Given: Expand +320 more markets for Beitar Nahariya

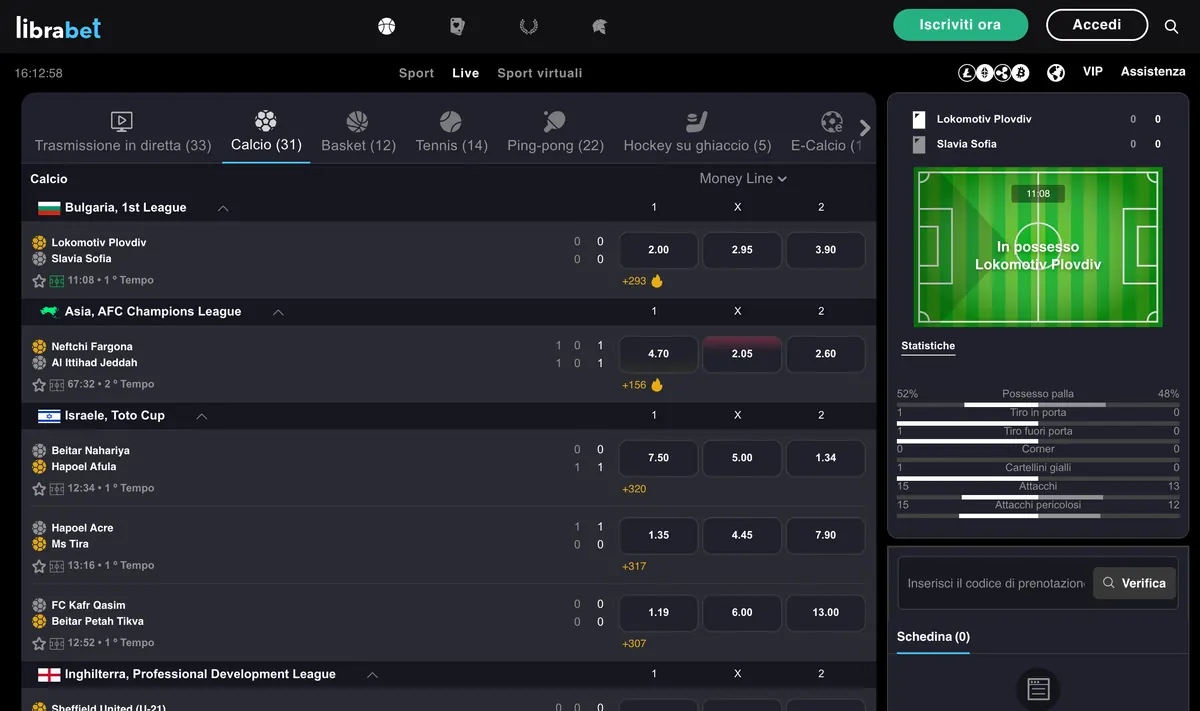Looking at the screenshot, I should [634, 489].
